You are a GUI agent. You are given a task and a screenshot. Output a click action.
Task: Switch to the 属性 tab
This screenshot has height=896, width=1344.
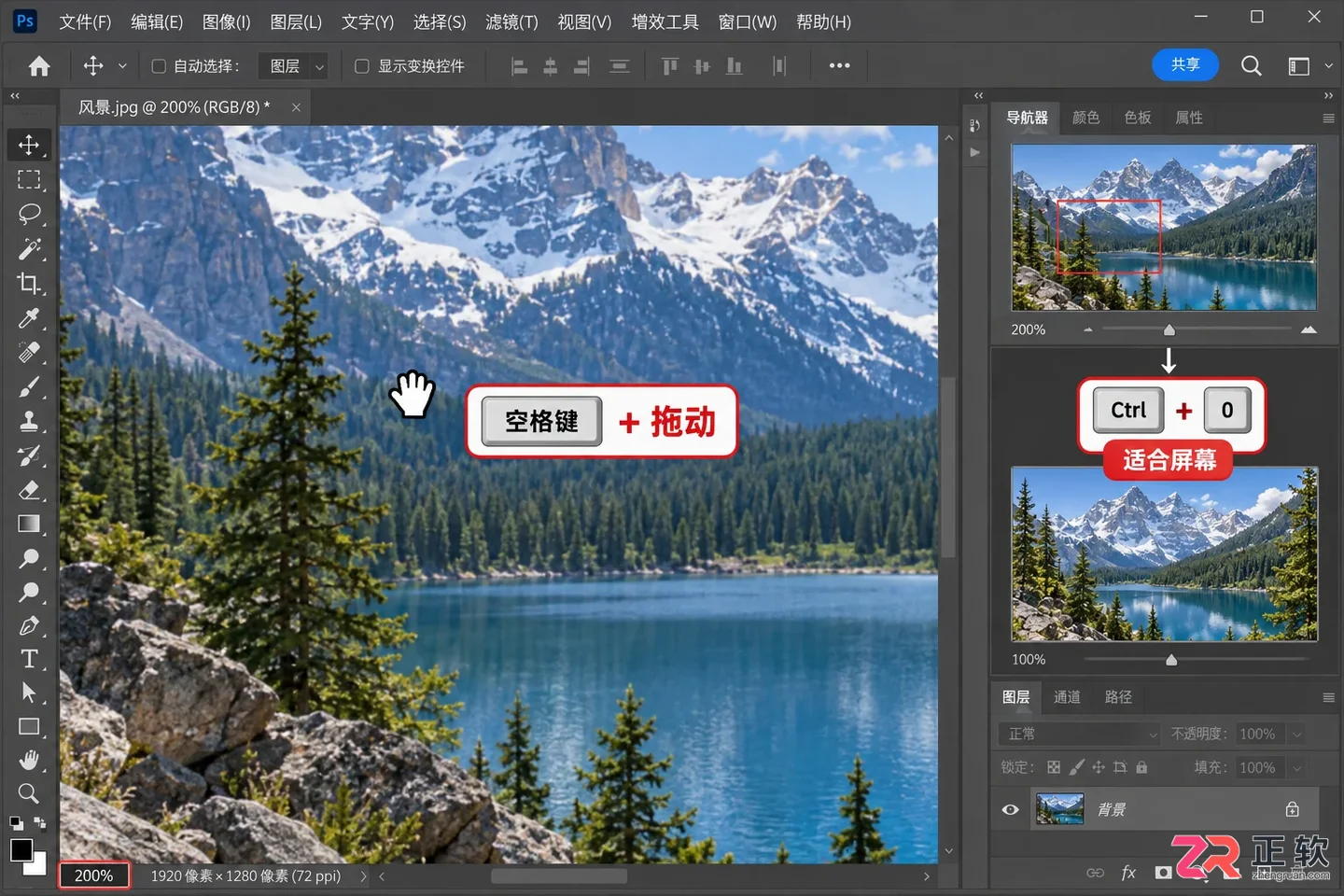[x=1189, y=118]
